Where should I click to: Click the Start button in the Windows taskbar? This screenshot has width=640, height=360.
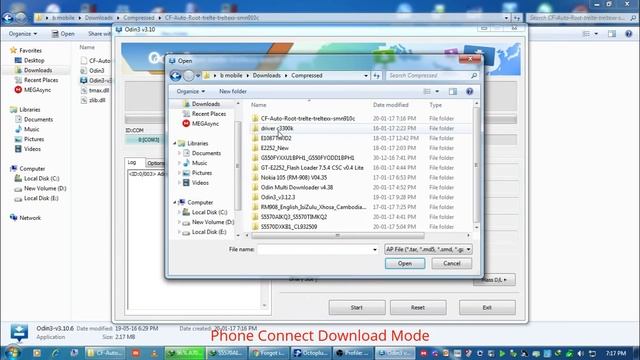coord(12,352)
